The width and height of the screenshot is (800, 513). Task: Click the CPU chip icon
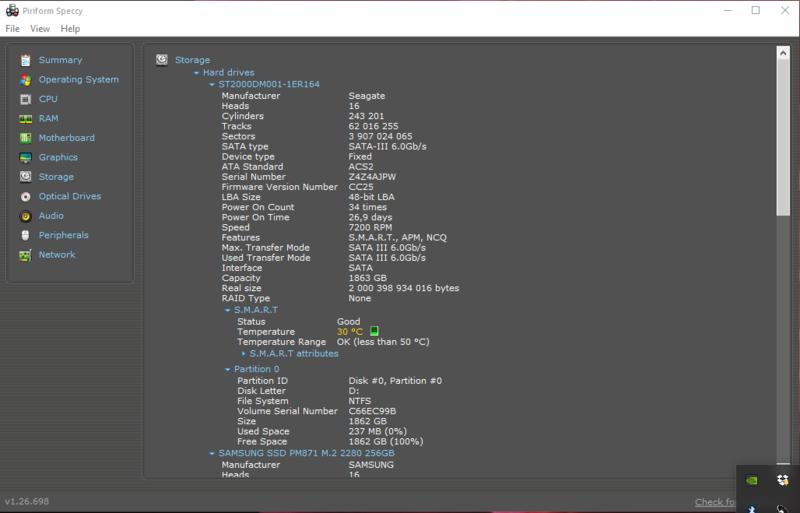coord(25,99)
